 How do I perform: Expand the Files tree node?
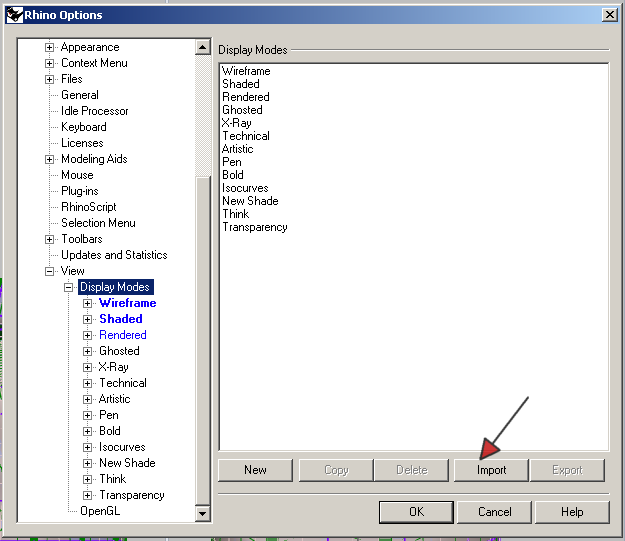(x=49, y=79)
